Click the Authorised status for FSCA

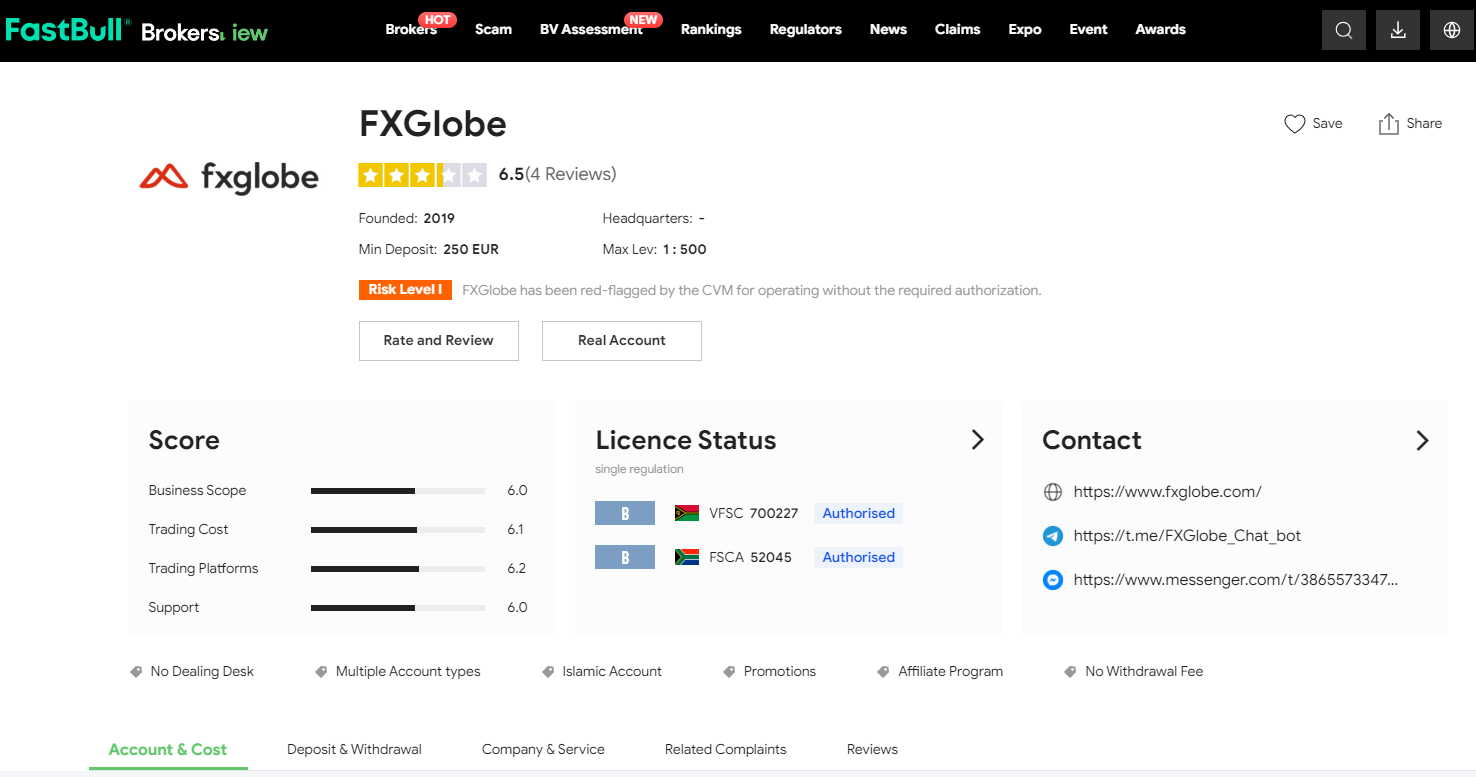point(858,557)
